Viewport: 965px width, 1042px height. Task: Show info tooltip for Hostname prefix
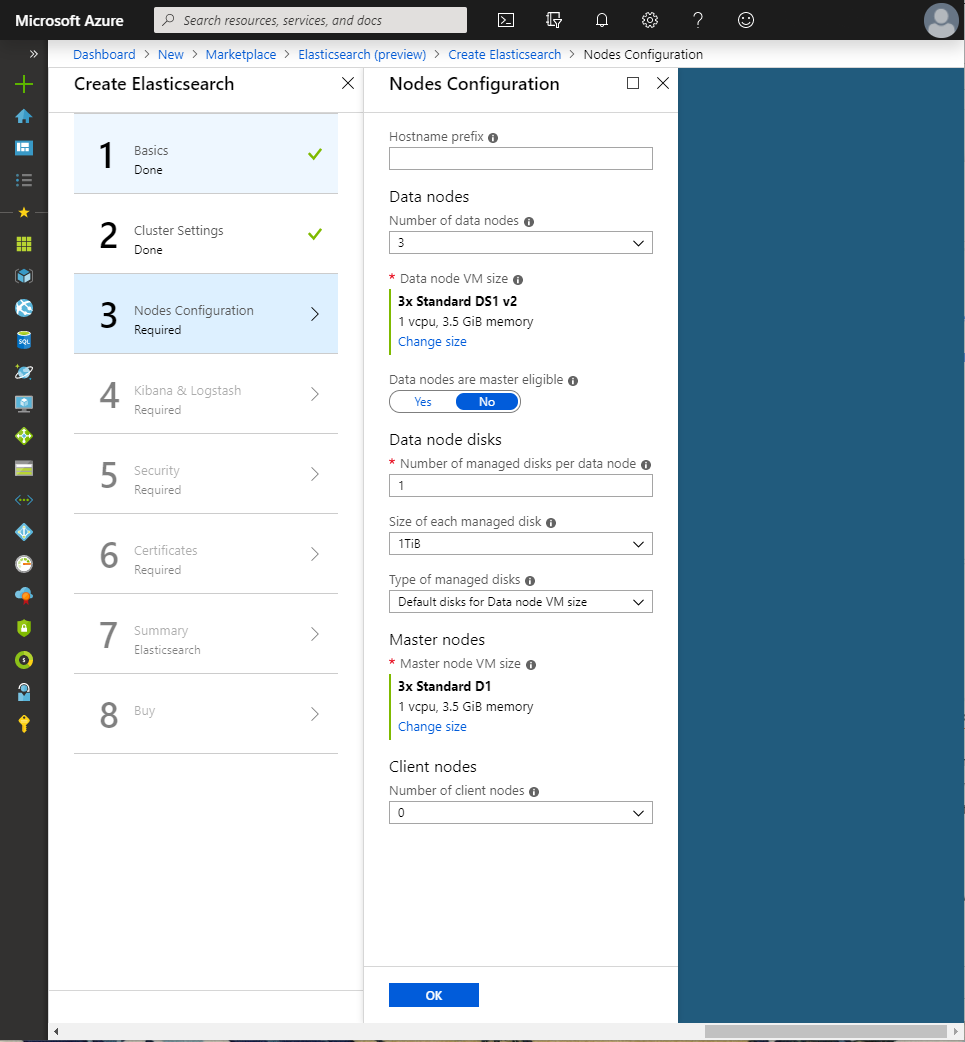pyautogui.click(x=493, y=138)
